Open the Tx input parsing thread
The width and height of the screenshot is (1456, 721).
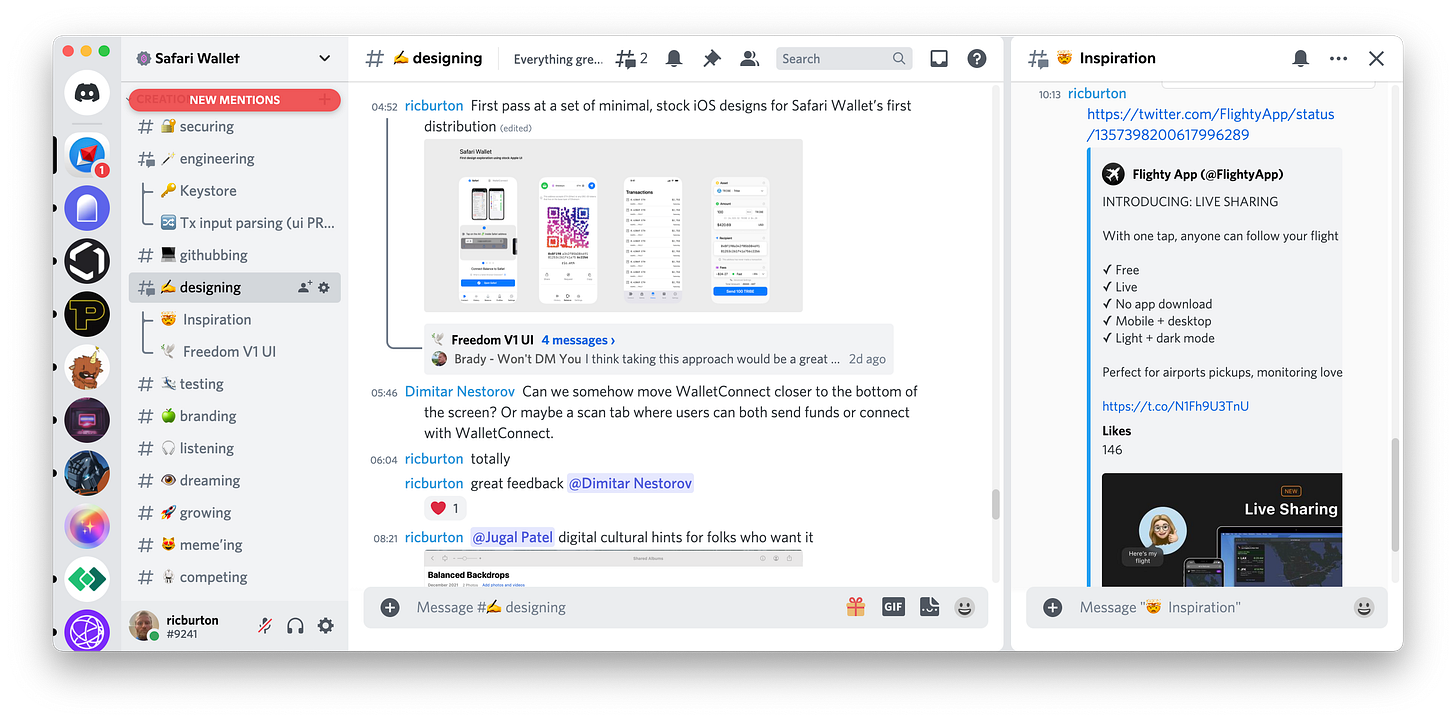(x=247, y=223)
